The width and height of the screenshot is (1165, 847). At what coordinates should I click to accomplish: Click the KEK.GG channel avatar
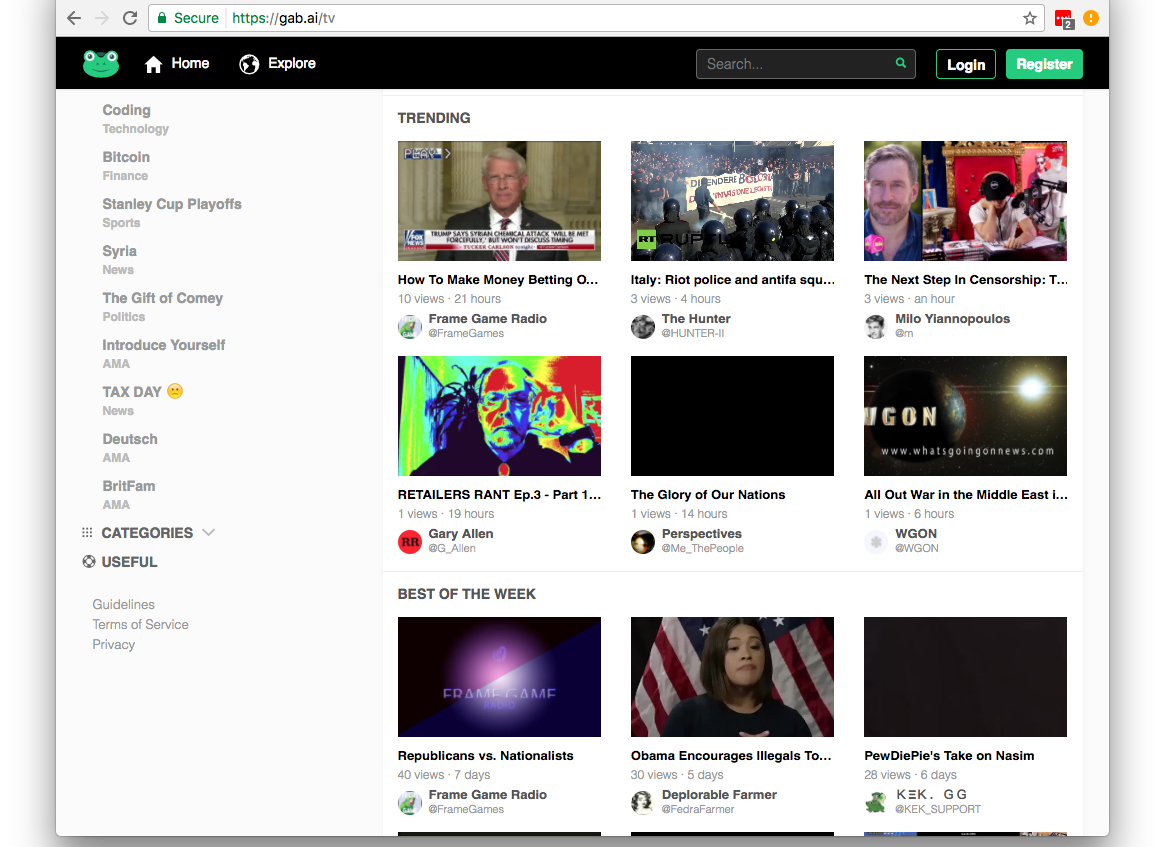click(x=876, y=802)
